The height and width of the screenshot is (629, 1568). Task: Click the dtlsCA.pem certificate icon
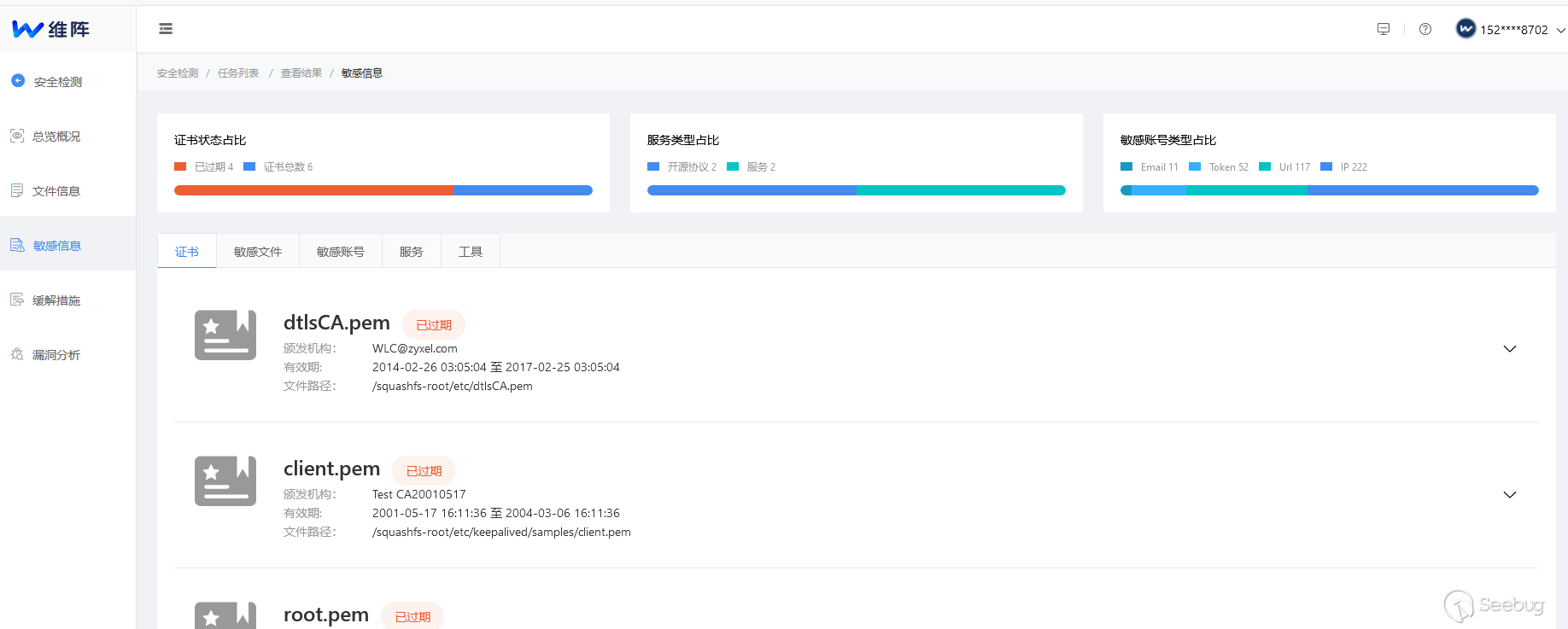[225, 335]
